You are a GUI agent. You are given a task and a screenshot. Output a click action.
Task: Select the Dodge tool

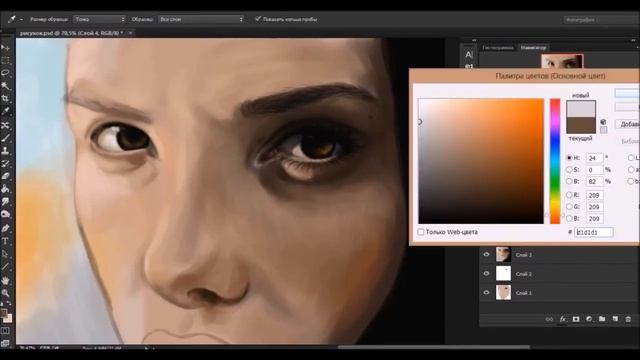pos(5,214)
